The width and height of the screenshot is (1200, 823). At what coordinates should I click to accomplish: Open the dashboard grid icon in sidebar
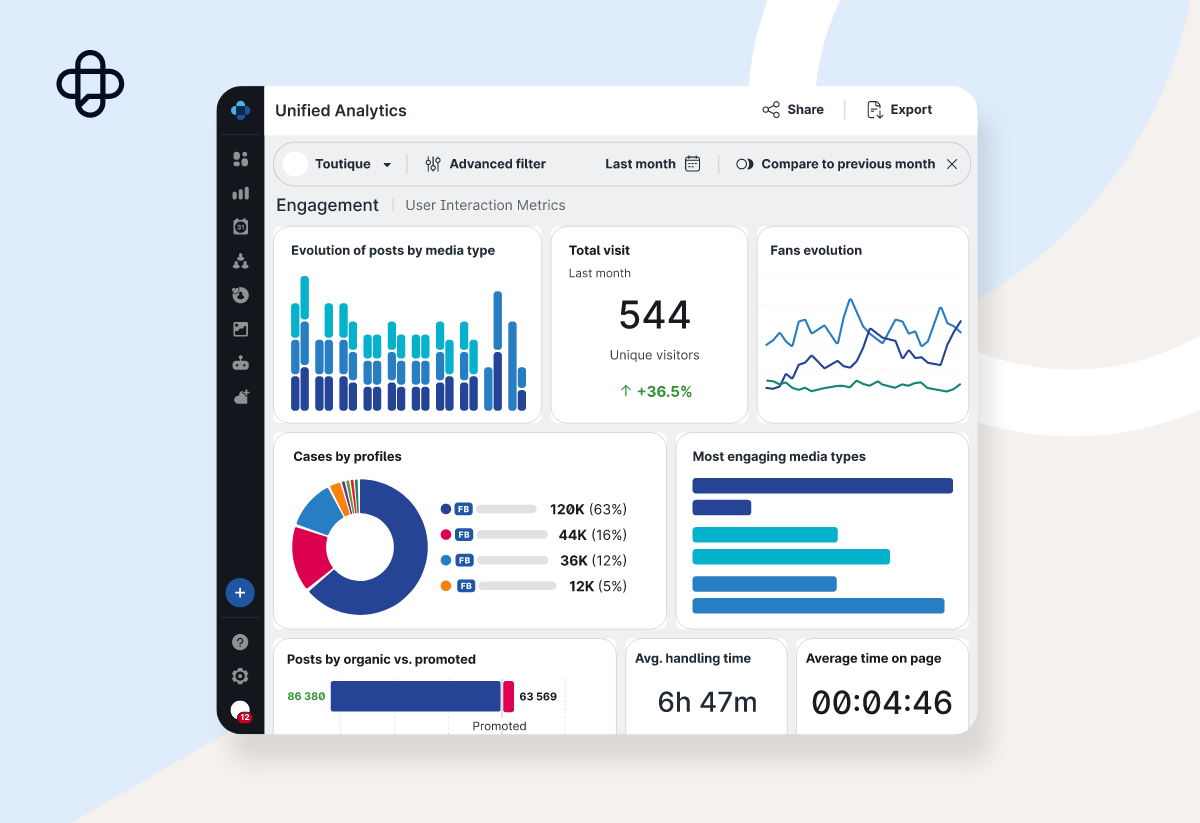[x=240, y=159]
